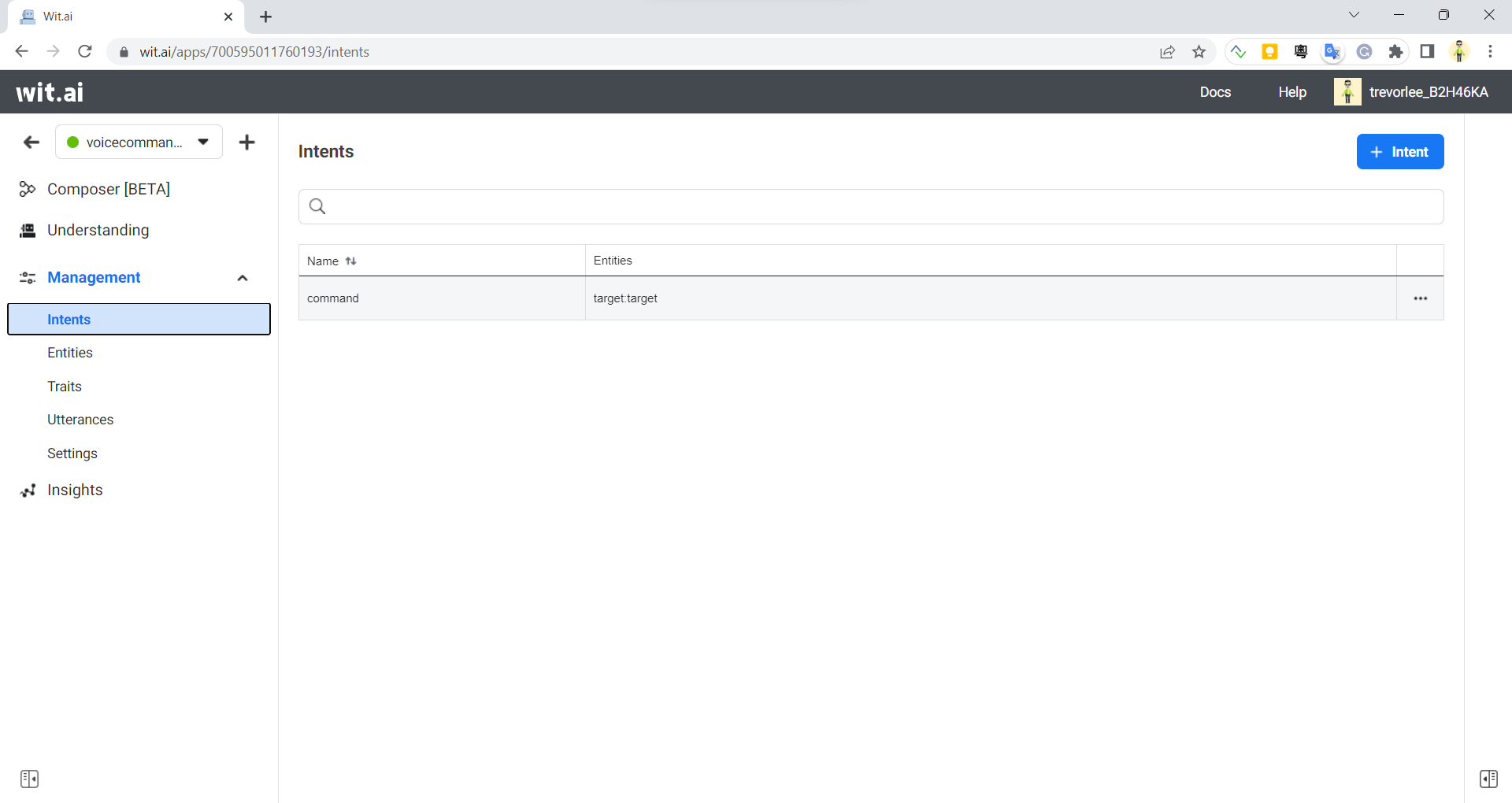
Task: Toggle the browser side panel icon
Action: tap(1427, 52)
